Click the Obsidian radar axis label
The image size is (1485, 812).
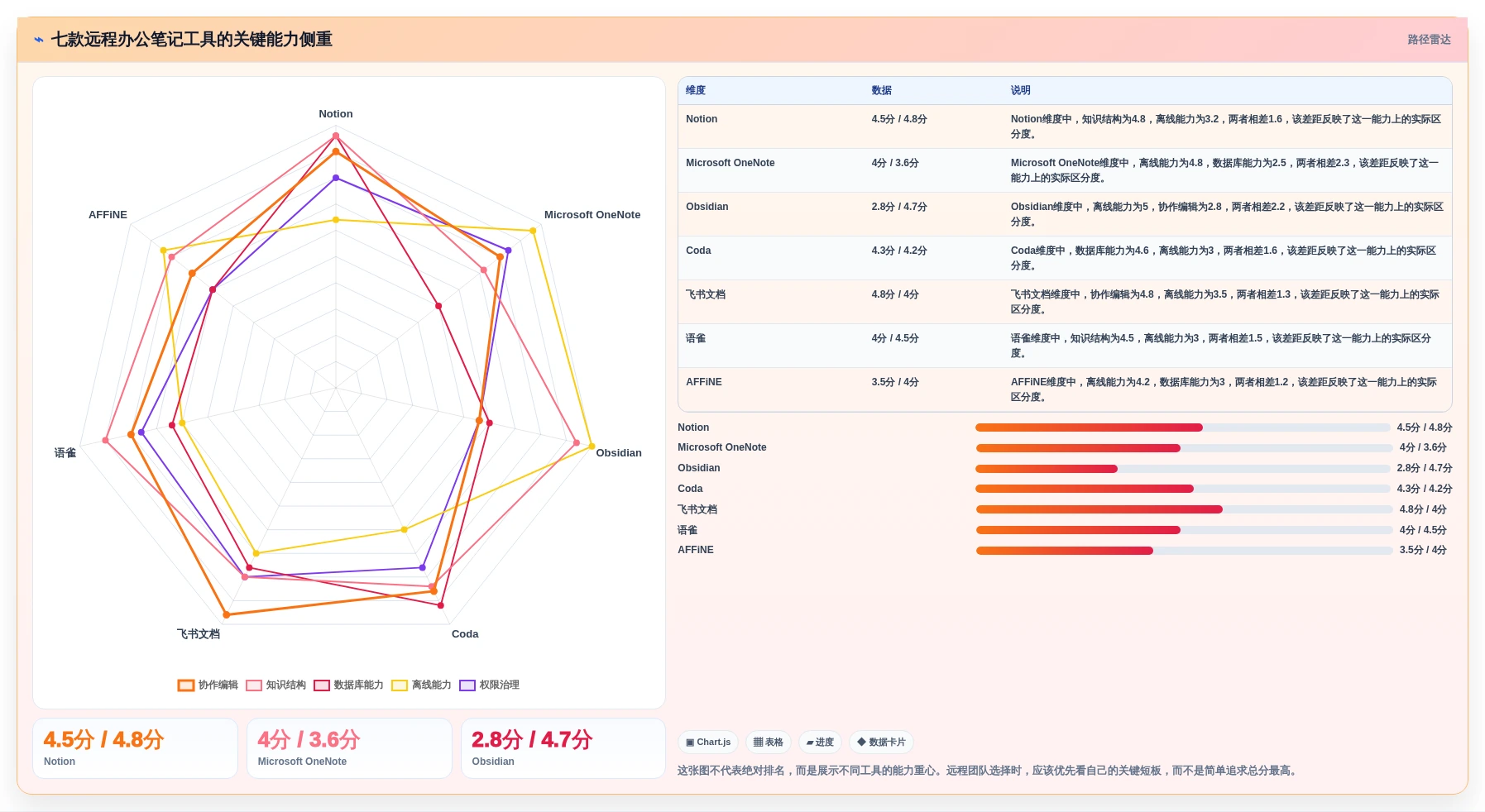[x=619, y=453]
